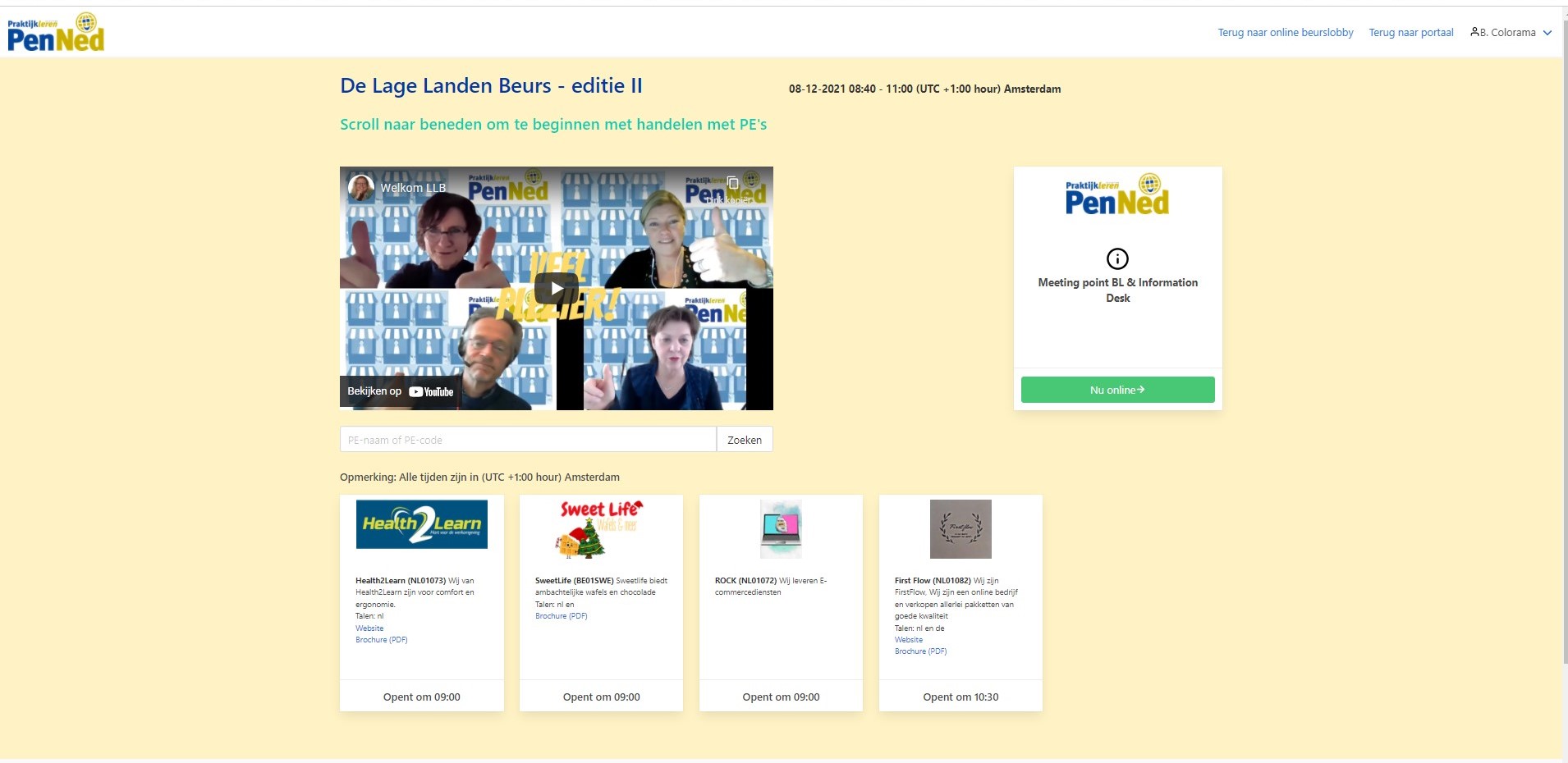Click the Health2Learn (NL01073) card title

tap(401, 581)
